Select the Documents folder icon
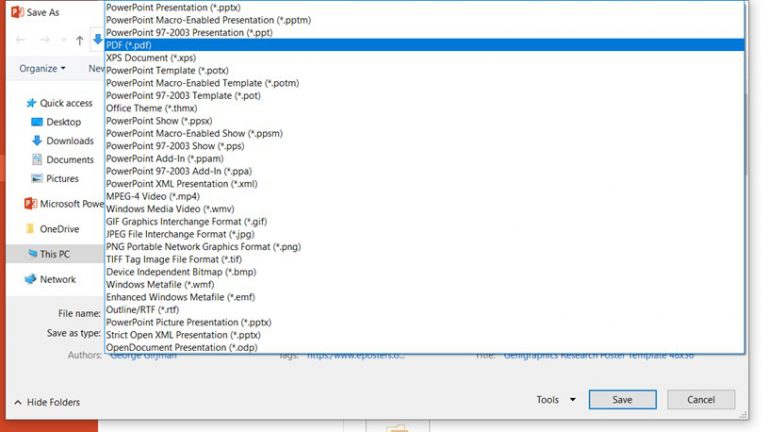768x432 pixels. 37,160
